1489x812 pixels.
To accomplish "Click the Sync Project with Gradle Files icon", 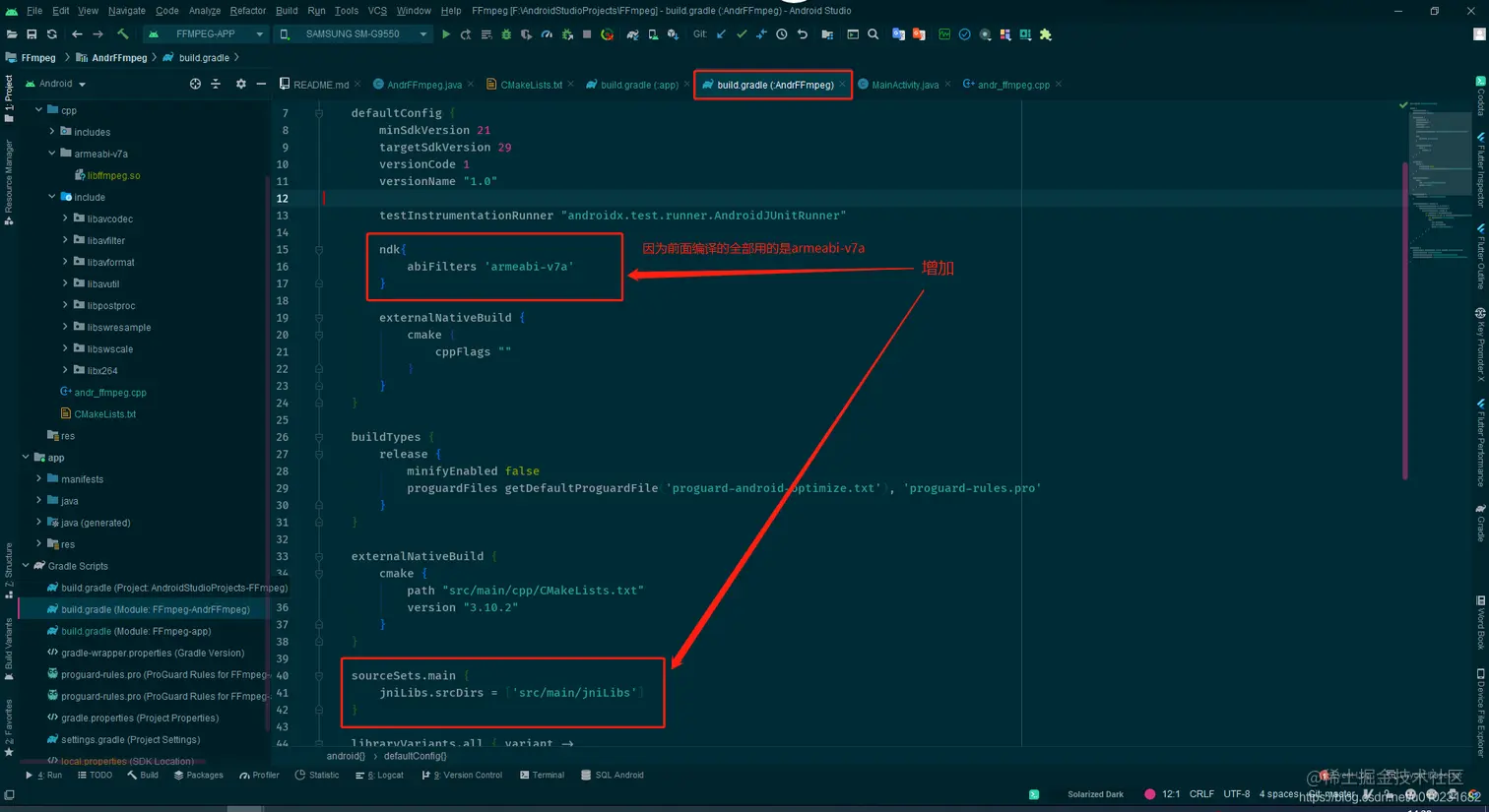I will (632, 34).
